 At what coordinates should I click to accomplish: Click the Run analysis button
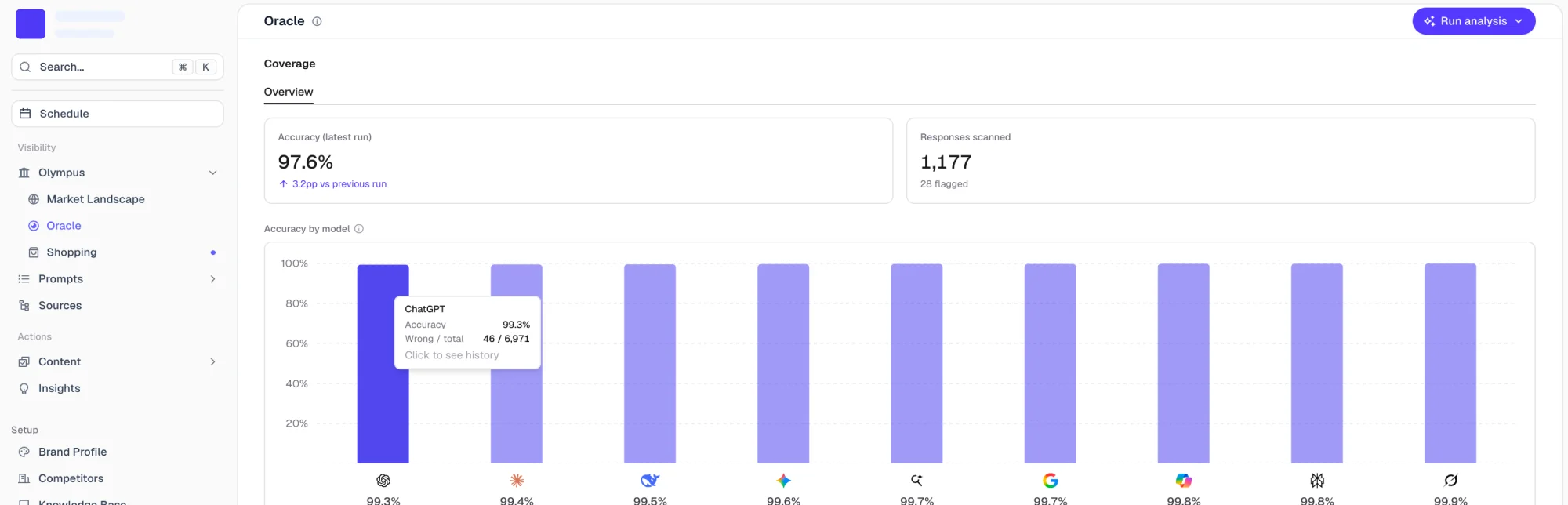tap(1474, 21)
